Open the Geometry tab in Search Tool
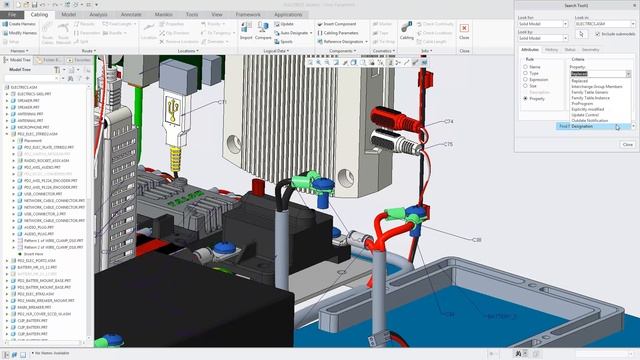Screen dimensions: 640x360 coord(590,50)
